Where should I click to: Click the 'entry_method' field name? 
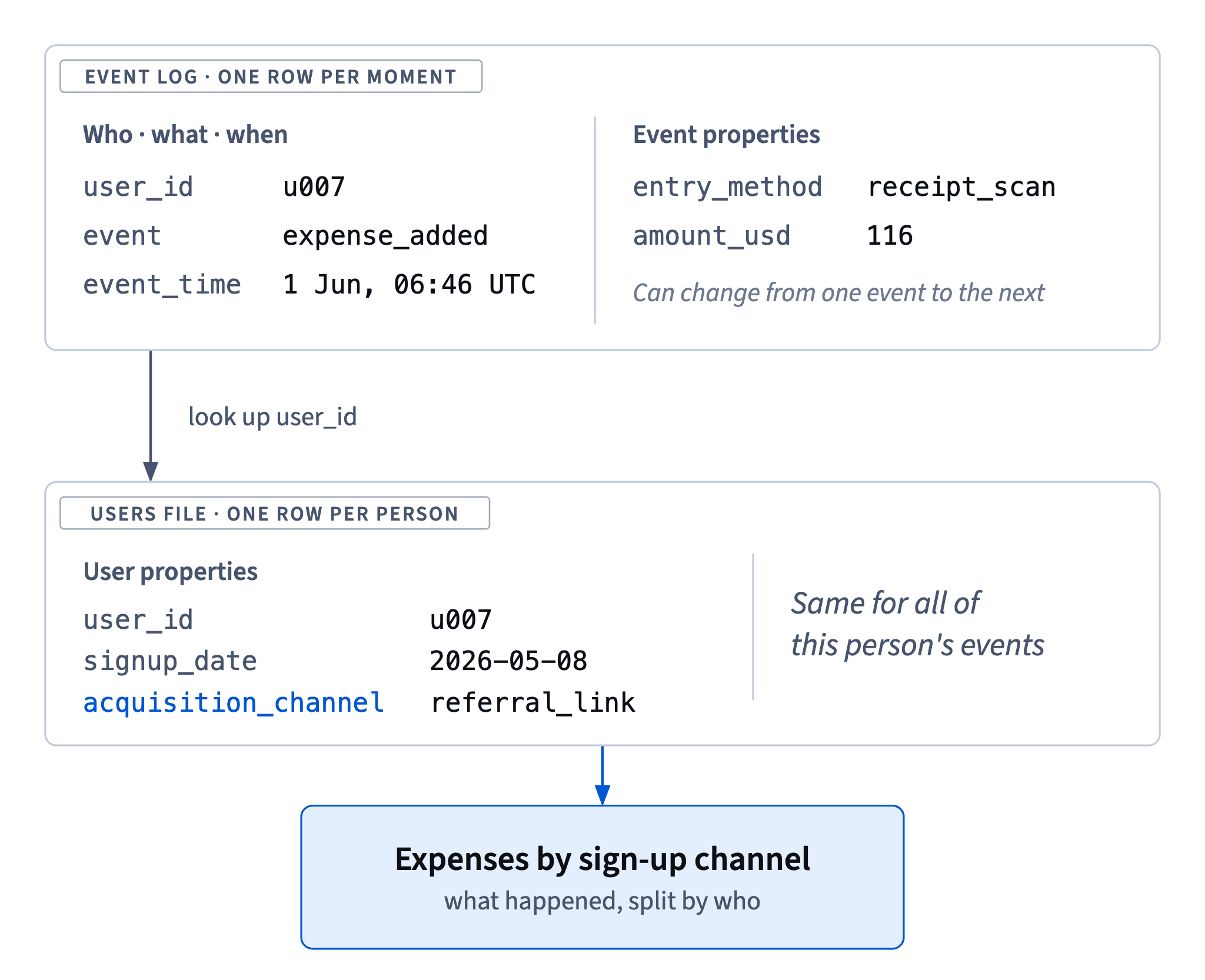click(x=727, y=187)
